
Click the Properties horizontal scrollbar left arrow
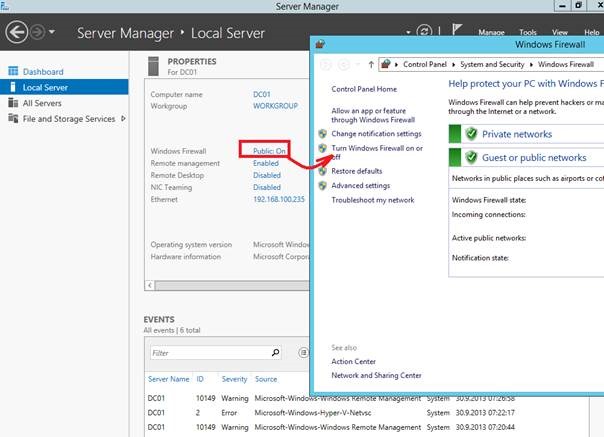tap(149, 286)
